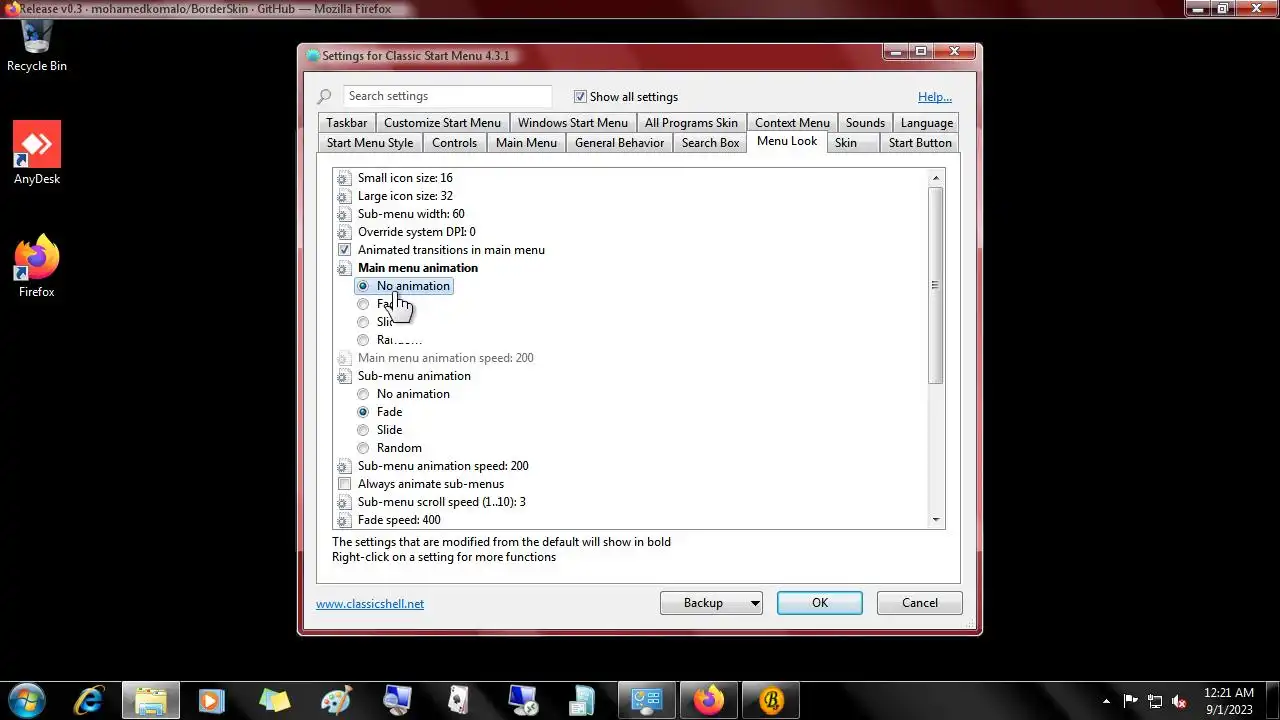The height and width of the screenshot is (720, 1280).
Task: Enable Always animate sub-menus
Action: [344, 484]
